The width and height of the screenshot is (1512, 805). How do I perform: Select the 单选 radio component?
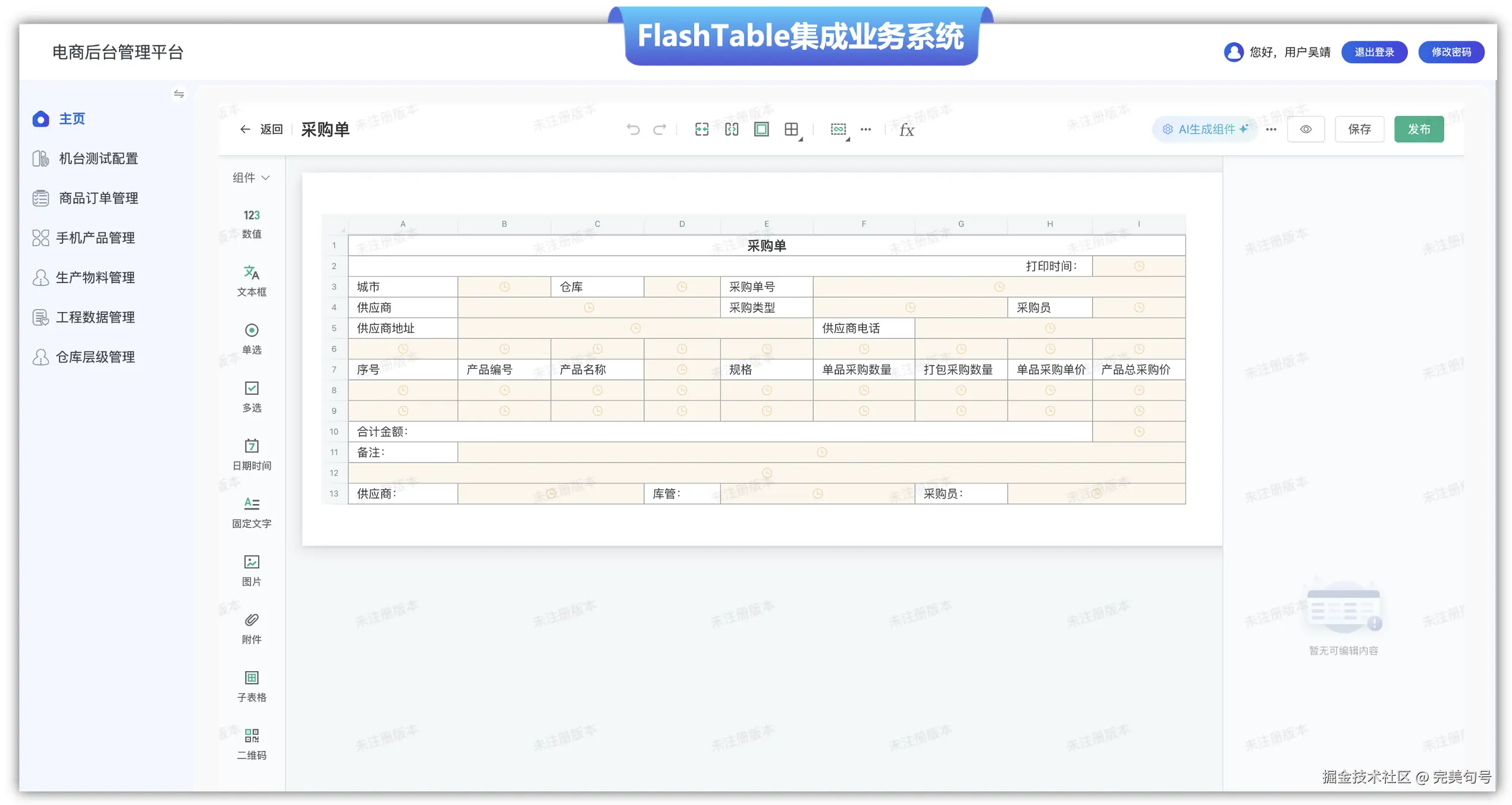coord(251,338)
